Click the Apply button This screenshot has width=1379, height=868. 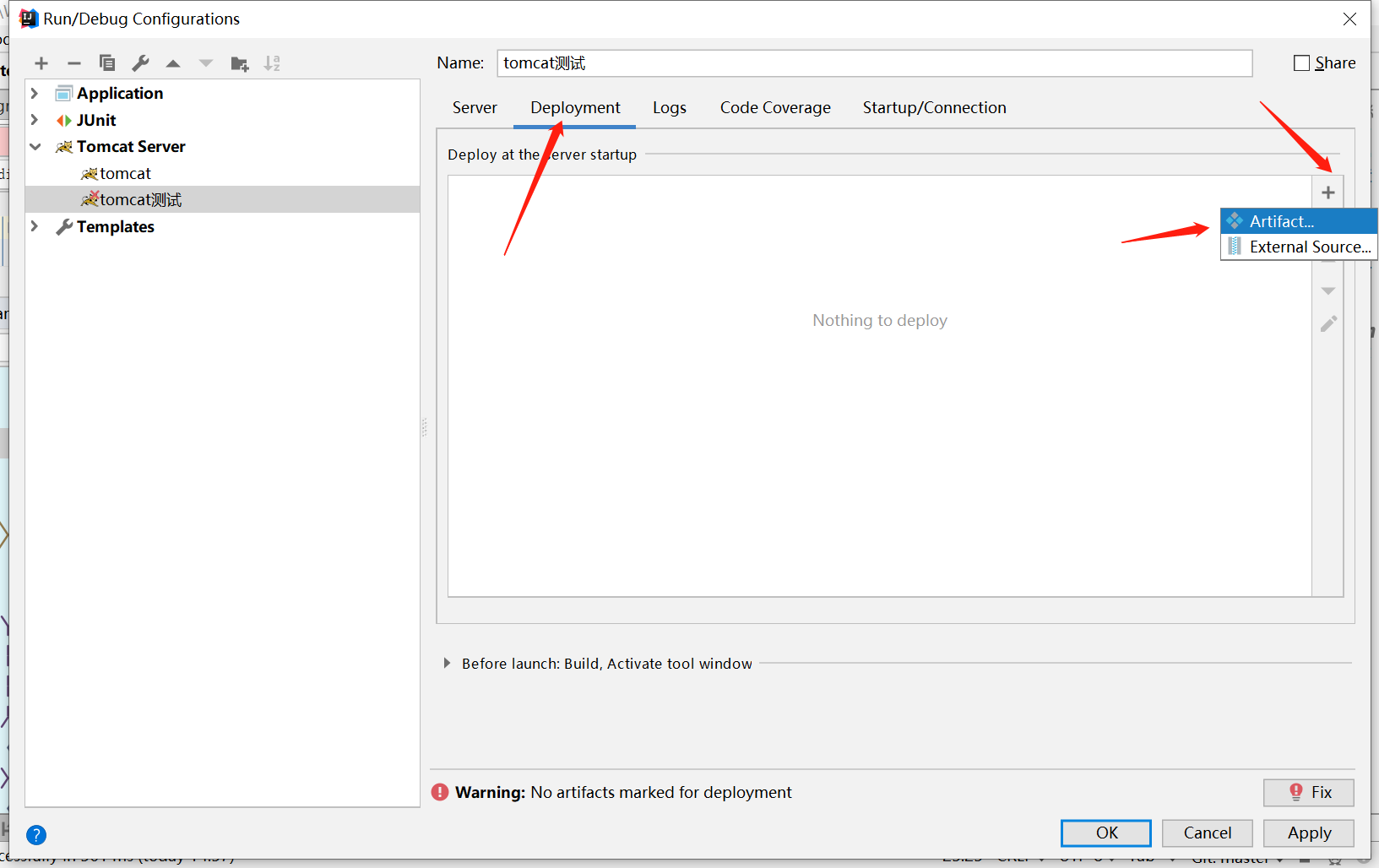[1309, 833]
